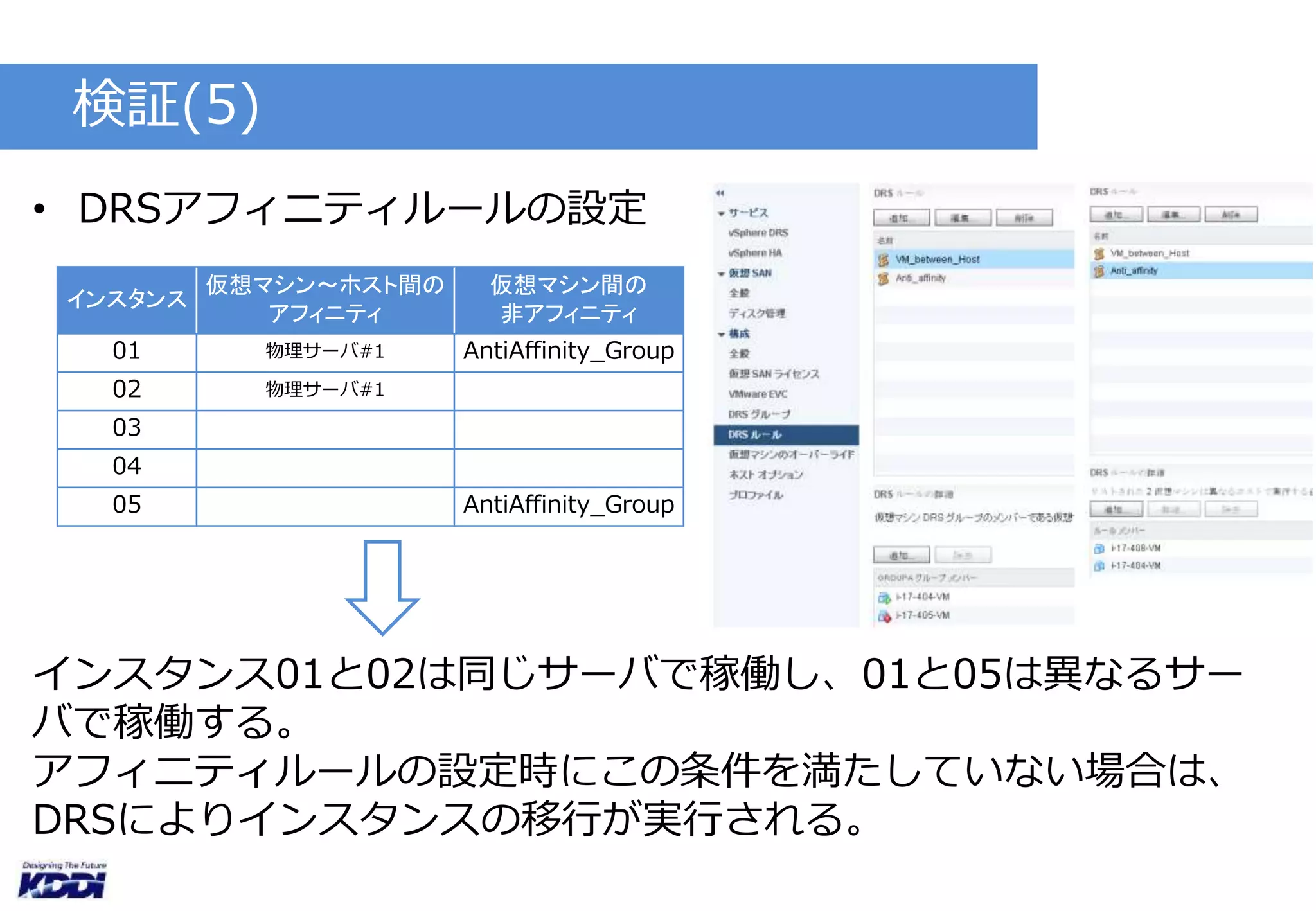Screen dimensions: 1316x911
Task: Click 編集 button in right DRS rules panel
Action: click(x=1173, y=215)
